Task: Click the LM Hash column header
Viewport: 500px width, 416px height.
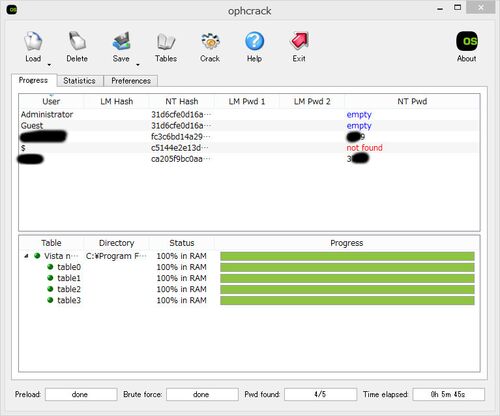Action: (x=117, y=101)
